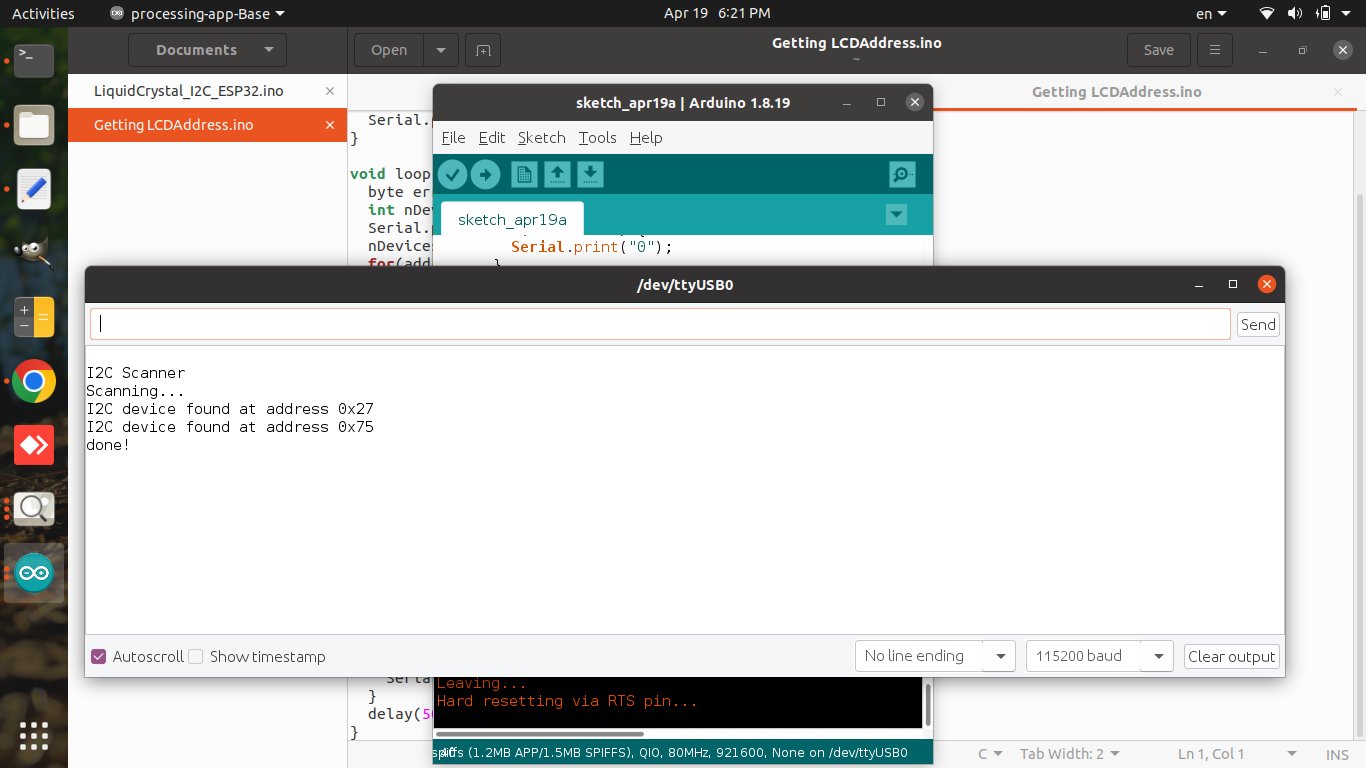Open the Arduino Tools menu

pos(597,138)
